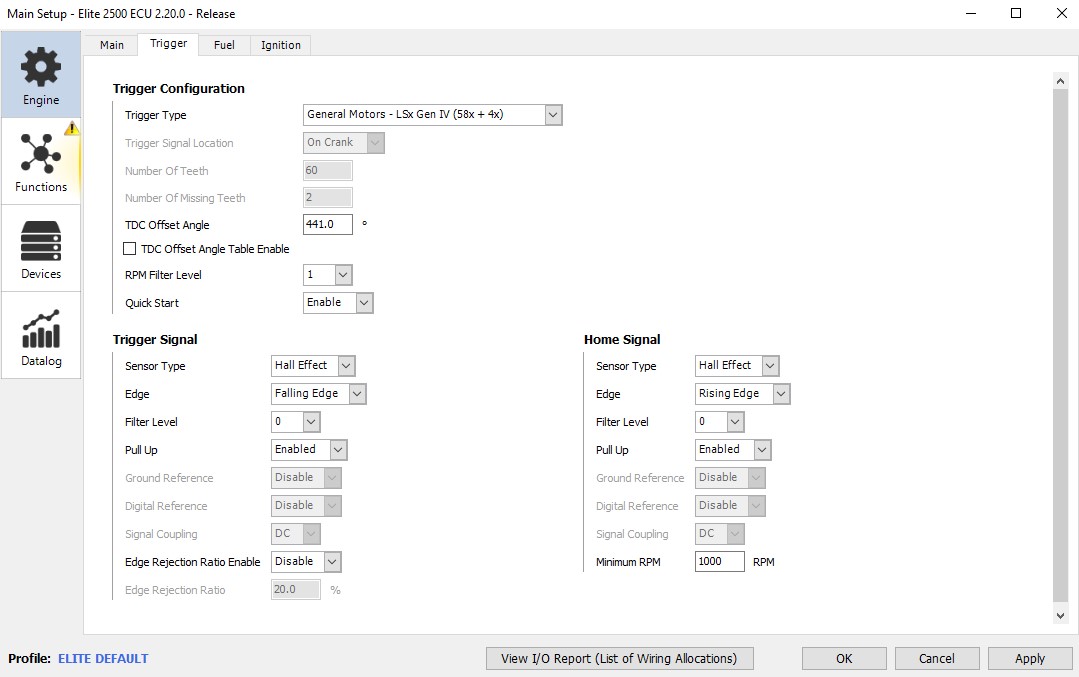1079x677 pixels.
Task: Open the Functions section icon
Action: coord(41,153)
